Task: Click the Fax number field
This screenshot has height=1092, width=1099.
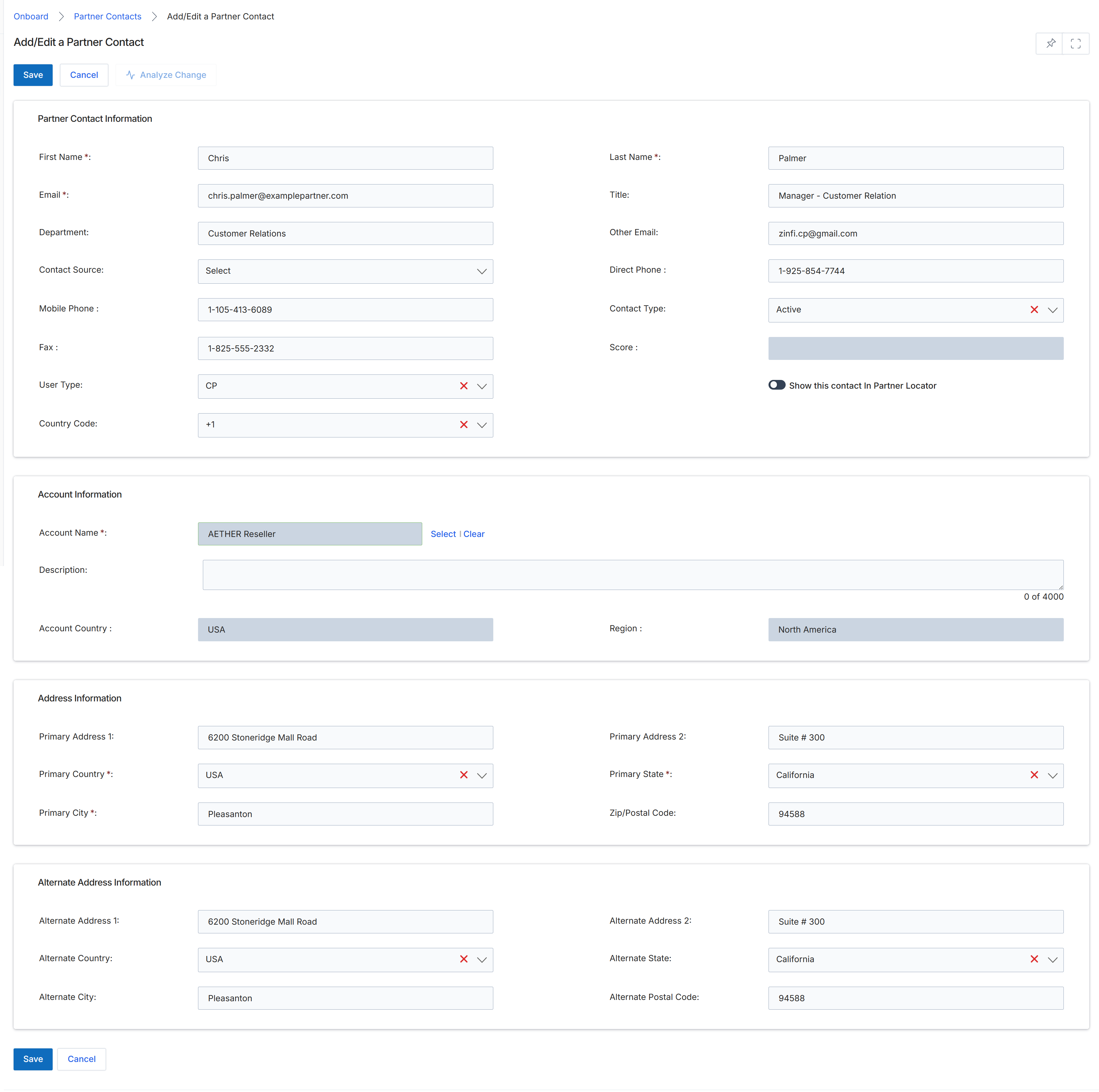Action: pyautogui.click(x=345, y=348)
